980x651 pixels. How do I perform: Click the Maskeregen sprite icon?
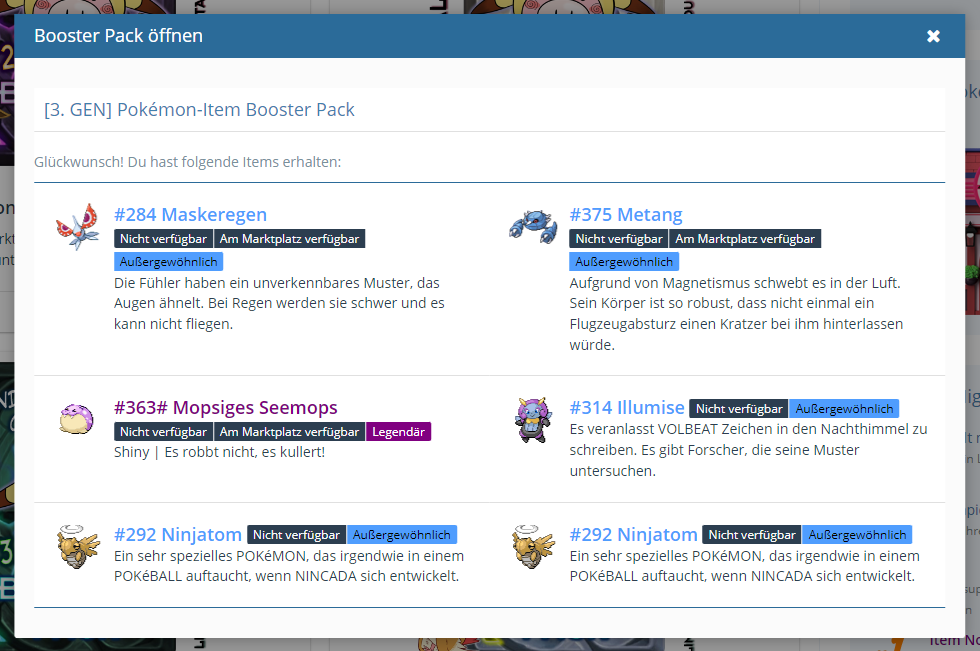tap(78, 226)
